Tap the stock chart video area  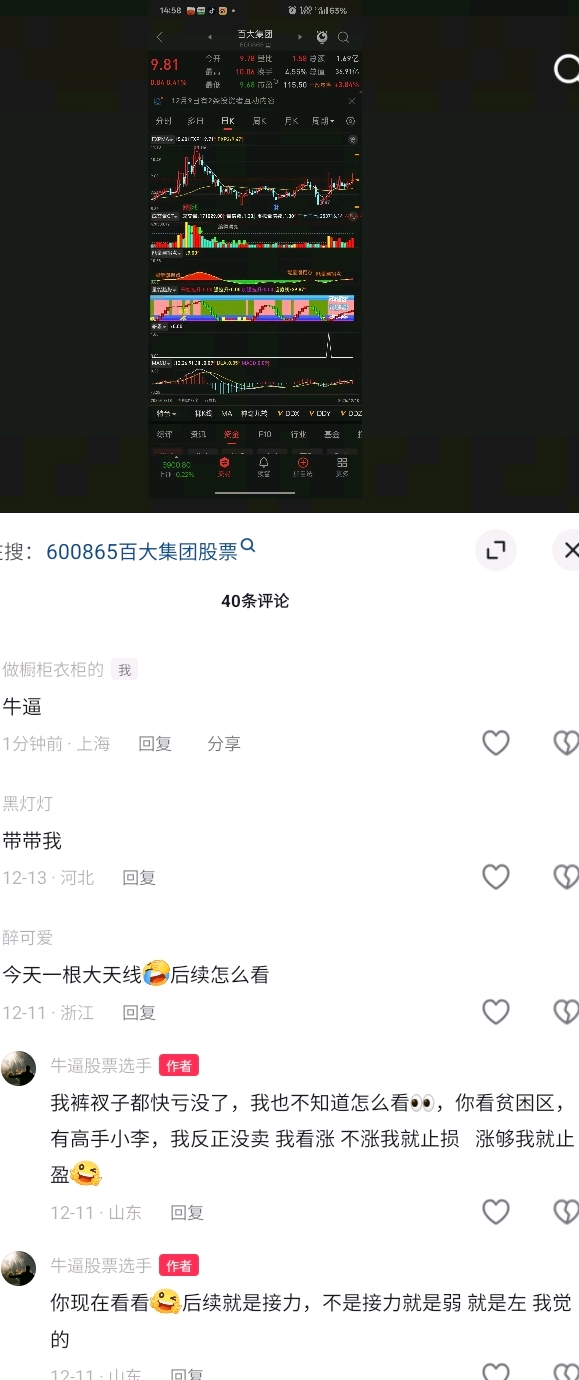[x=256, y=250]
